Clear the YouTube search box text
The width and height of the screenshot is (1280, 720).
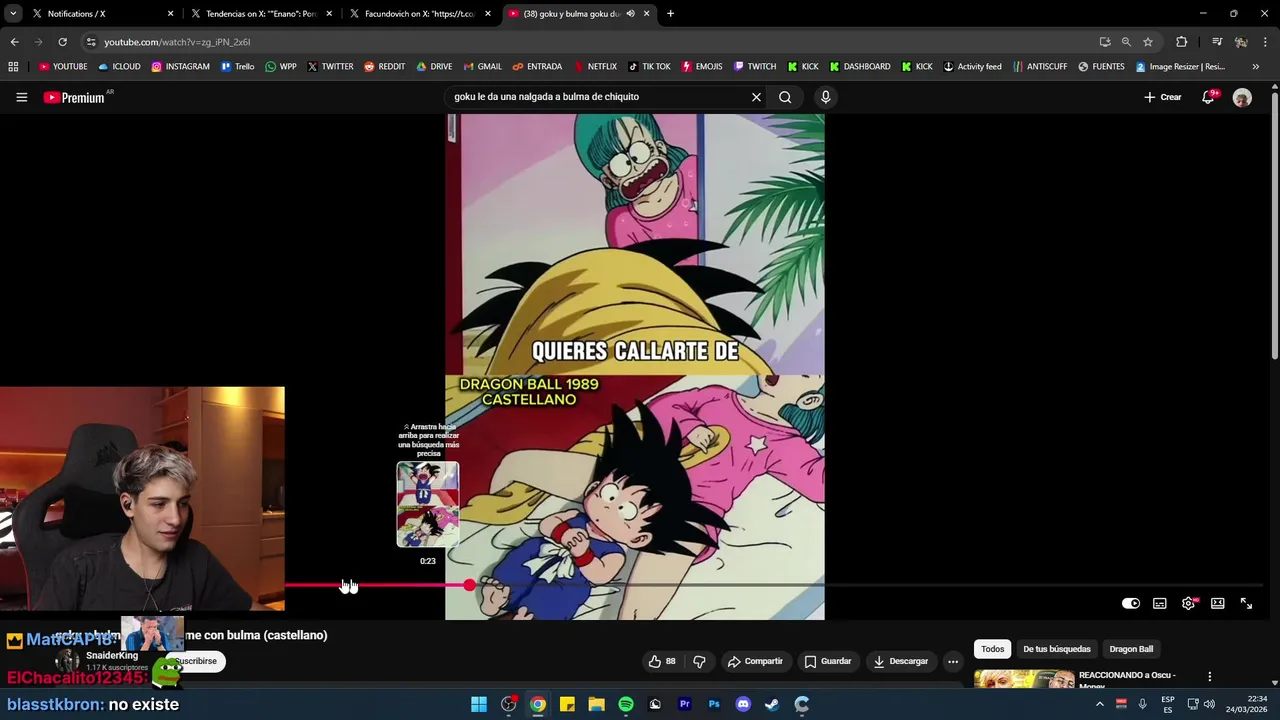[756, 97]
